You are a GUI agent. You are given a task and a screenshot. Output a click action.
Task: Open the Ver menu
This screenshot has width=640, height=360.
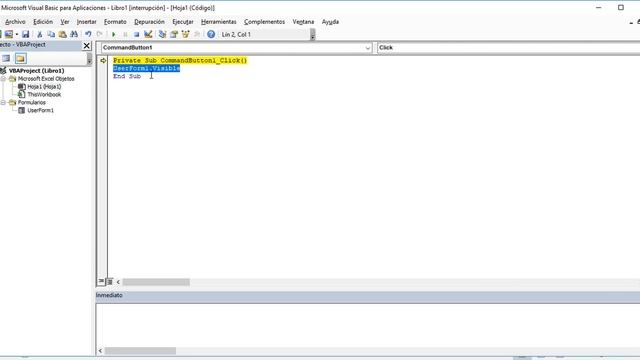(64, 22)
